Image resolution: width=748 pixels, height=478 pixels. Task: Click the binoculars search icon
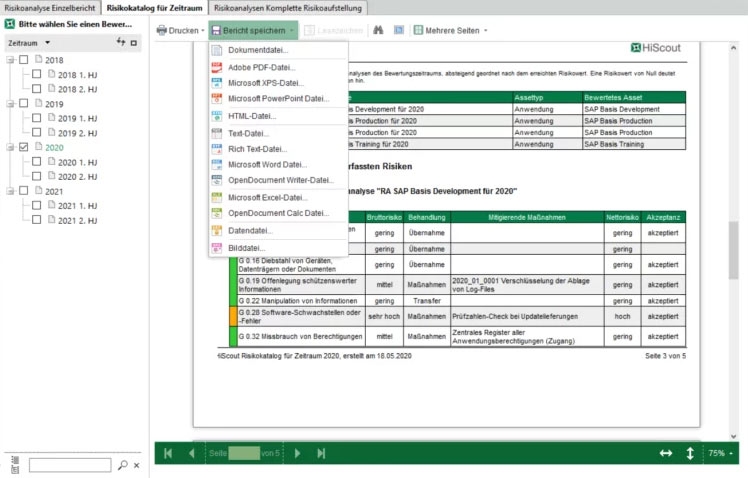[x=378, y=31]
